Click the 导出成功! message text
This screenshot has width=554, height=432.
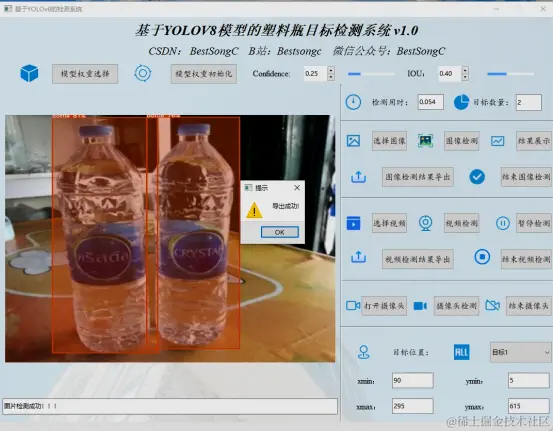tap(285, 206)
